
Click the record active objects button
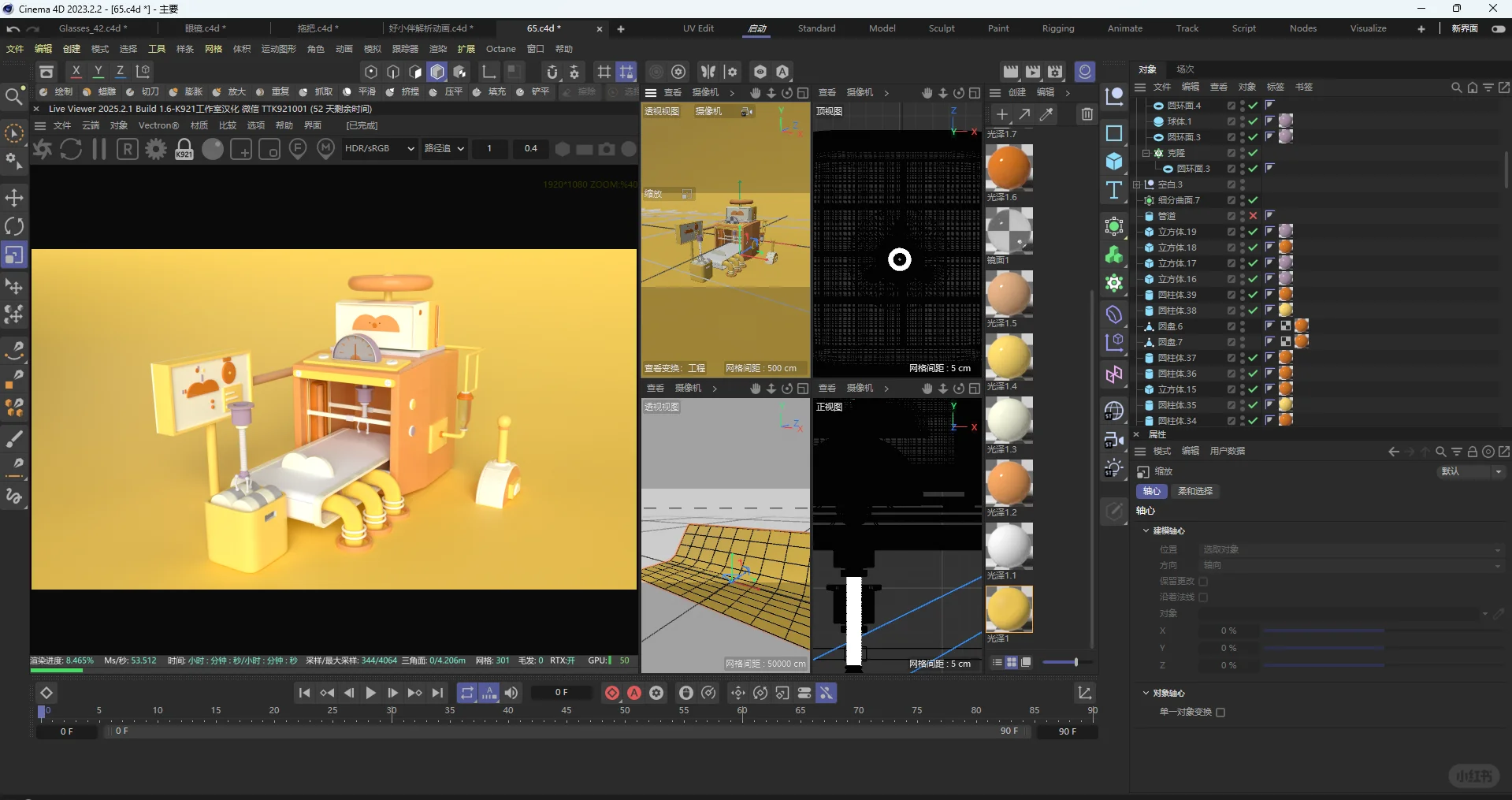point(612,693)
